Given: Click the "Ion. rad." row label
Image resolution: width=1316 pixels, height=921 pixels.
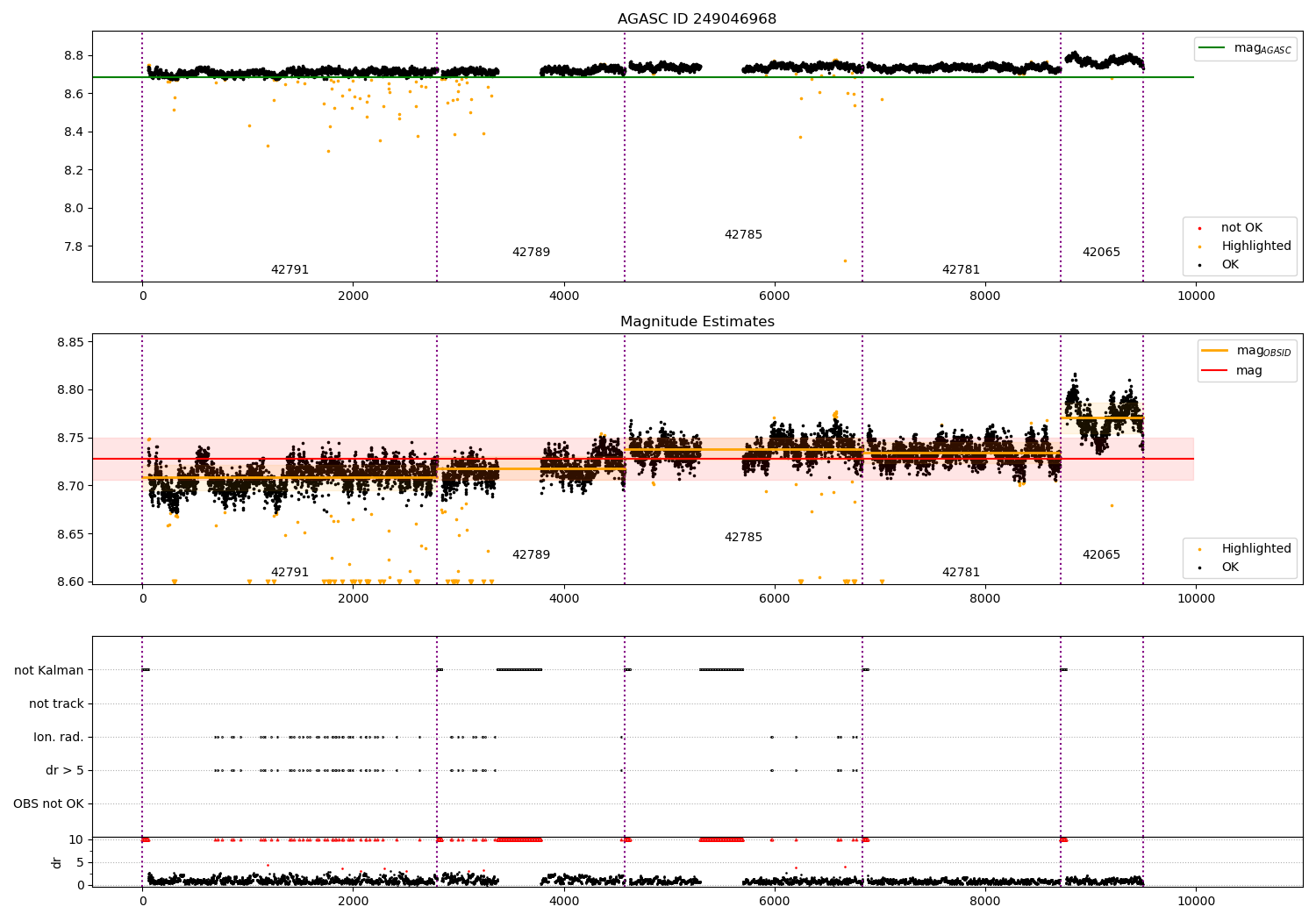Looking at the screenshot, I should pos(59,737).
